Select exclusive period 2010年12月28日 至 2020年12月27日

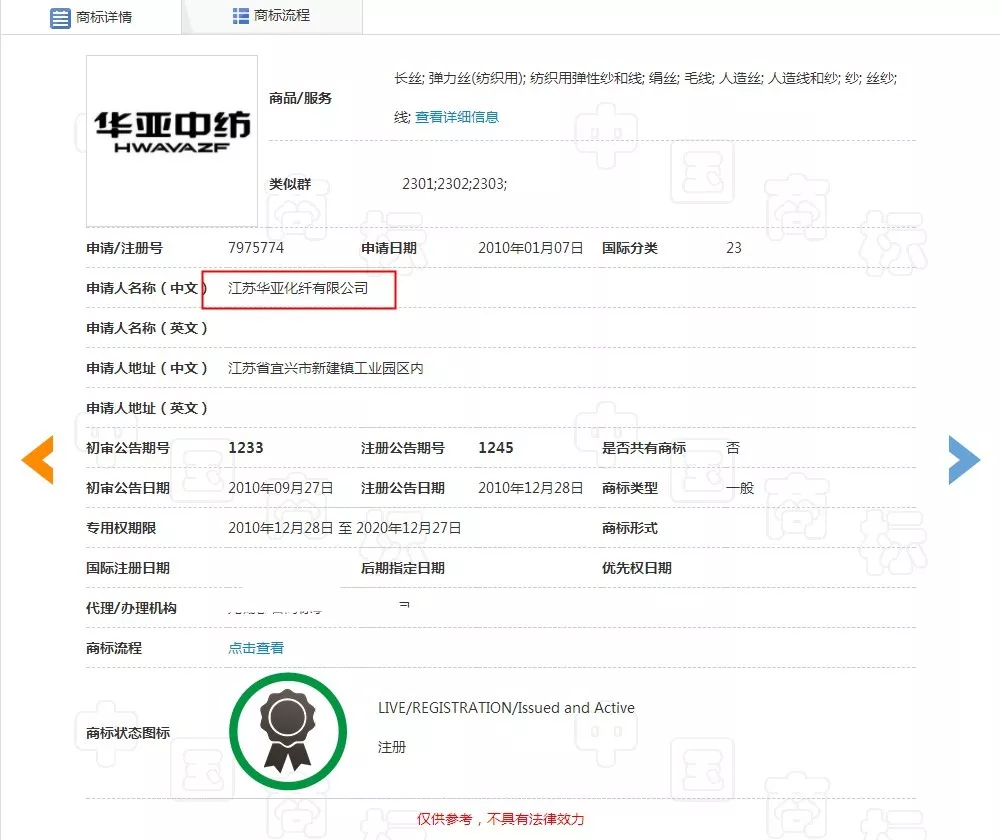(x=344, y=528)
